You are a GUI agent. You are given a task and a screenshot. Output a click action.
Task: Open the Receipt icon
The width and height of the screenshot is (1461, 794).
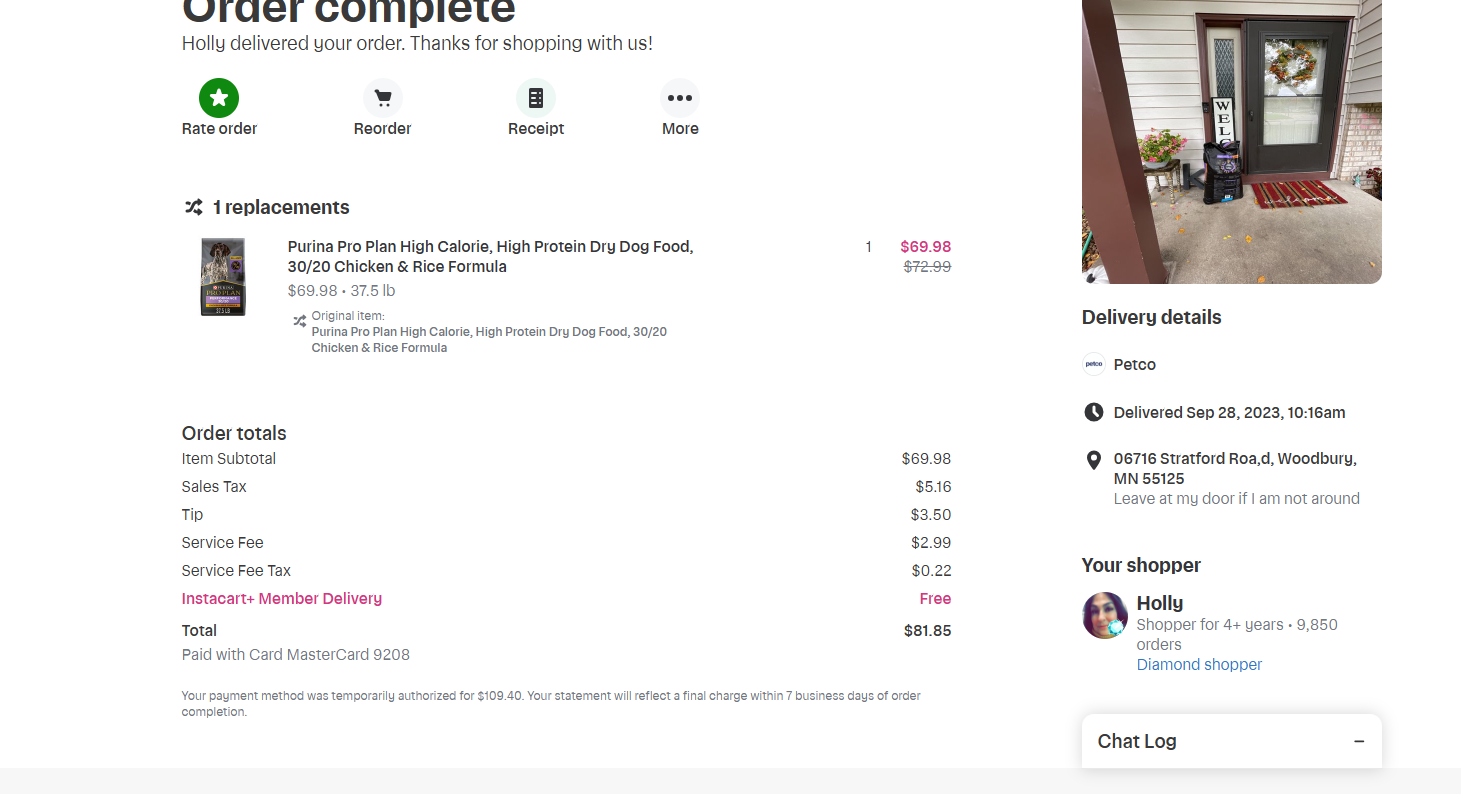(x=536, y=98)
